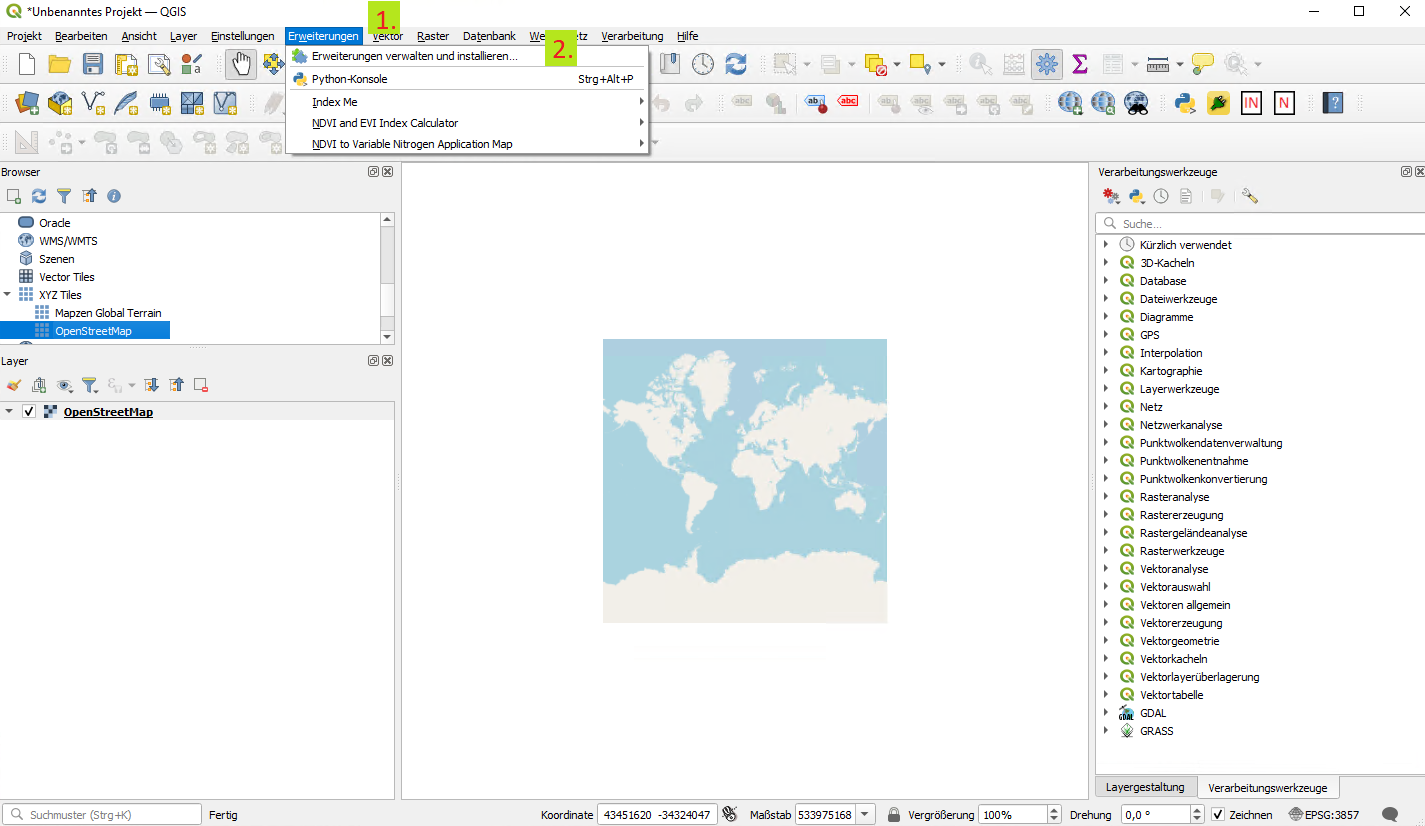Viewport: 1425px width, 826px height.
Task: Click the red IN plugin icon
Action: point(1251,102)
